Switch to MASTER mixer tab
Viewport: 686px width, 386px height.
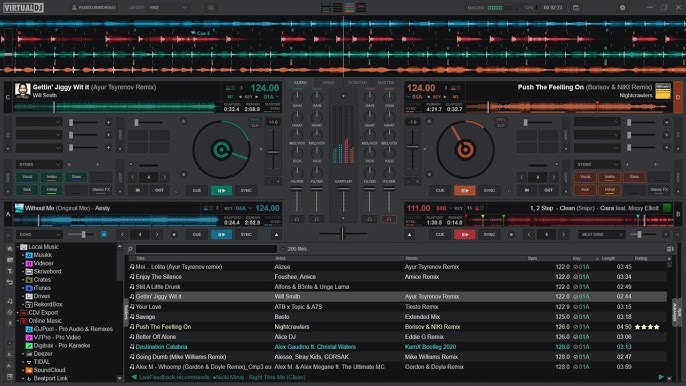385,82
